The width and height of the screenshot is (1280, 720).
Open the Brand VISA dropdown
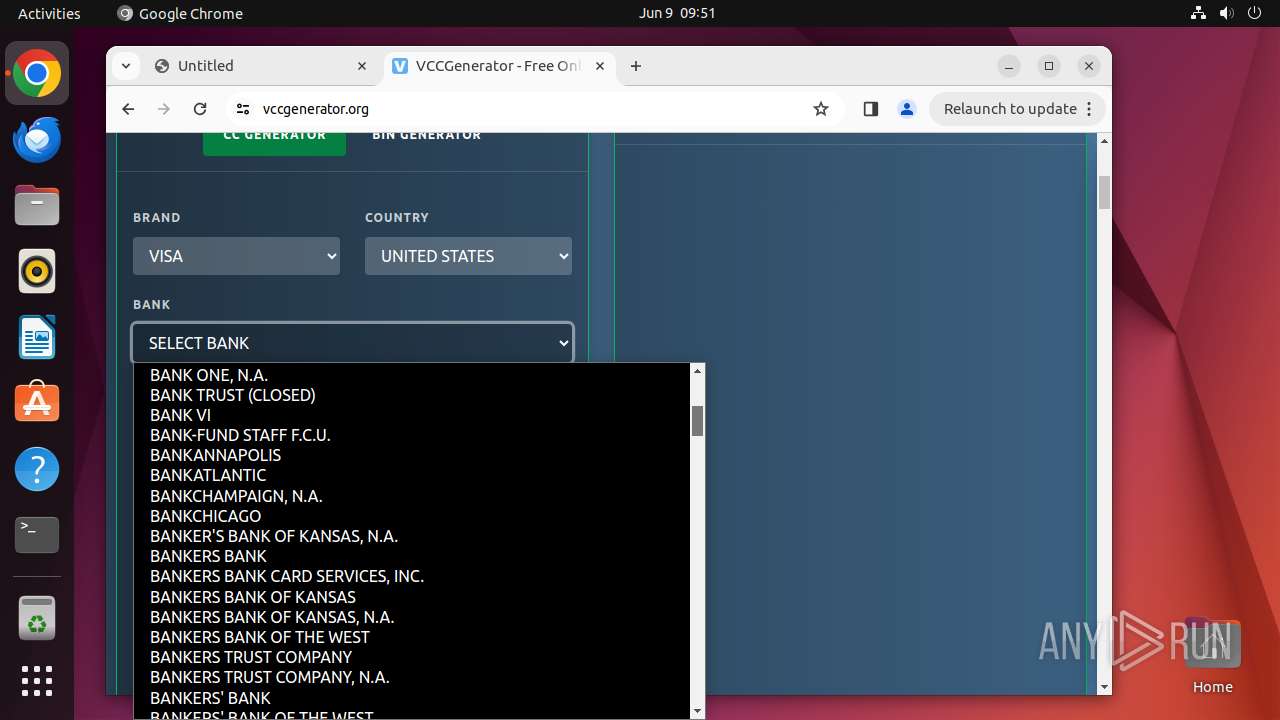point(236,256)
